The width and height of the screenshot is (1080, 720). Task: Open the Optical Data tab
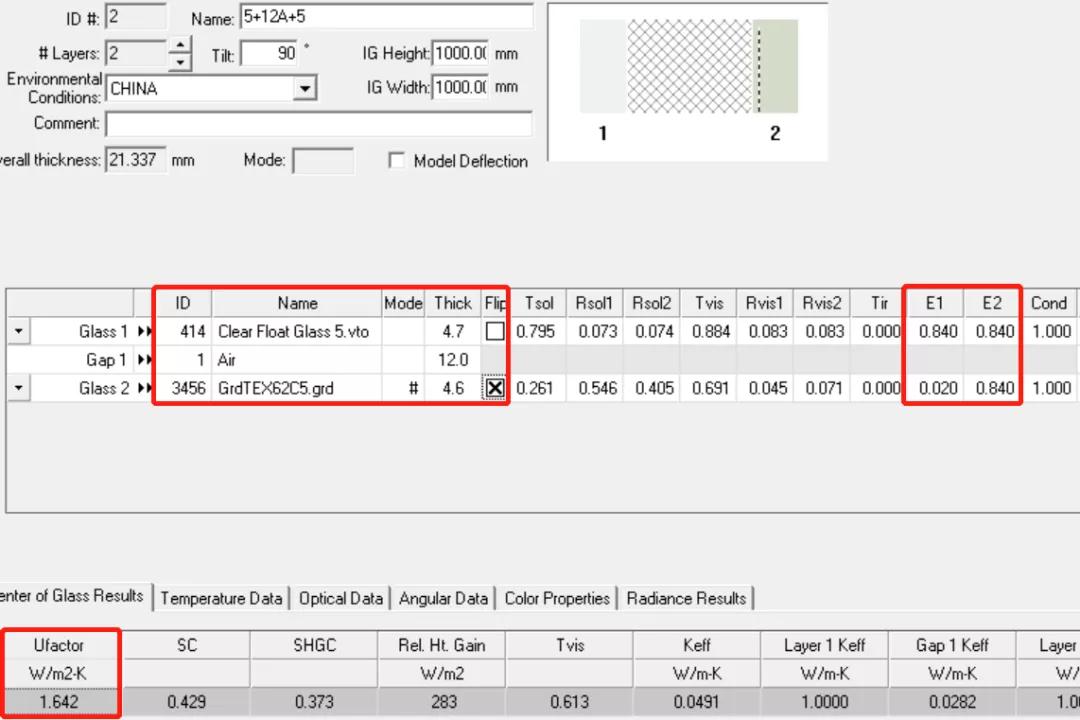click(x=340, y=599)
